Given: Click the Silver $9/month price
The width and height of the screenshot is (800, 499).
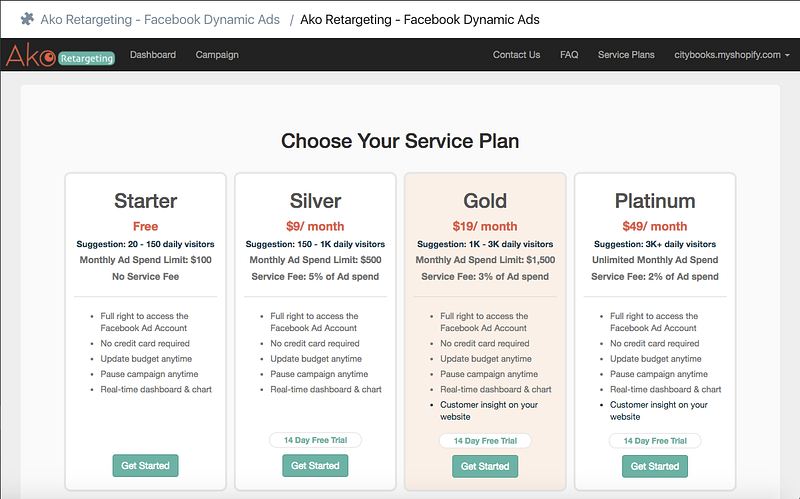Looking at the screenshot, I should 315,226.
